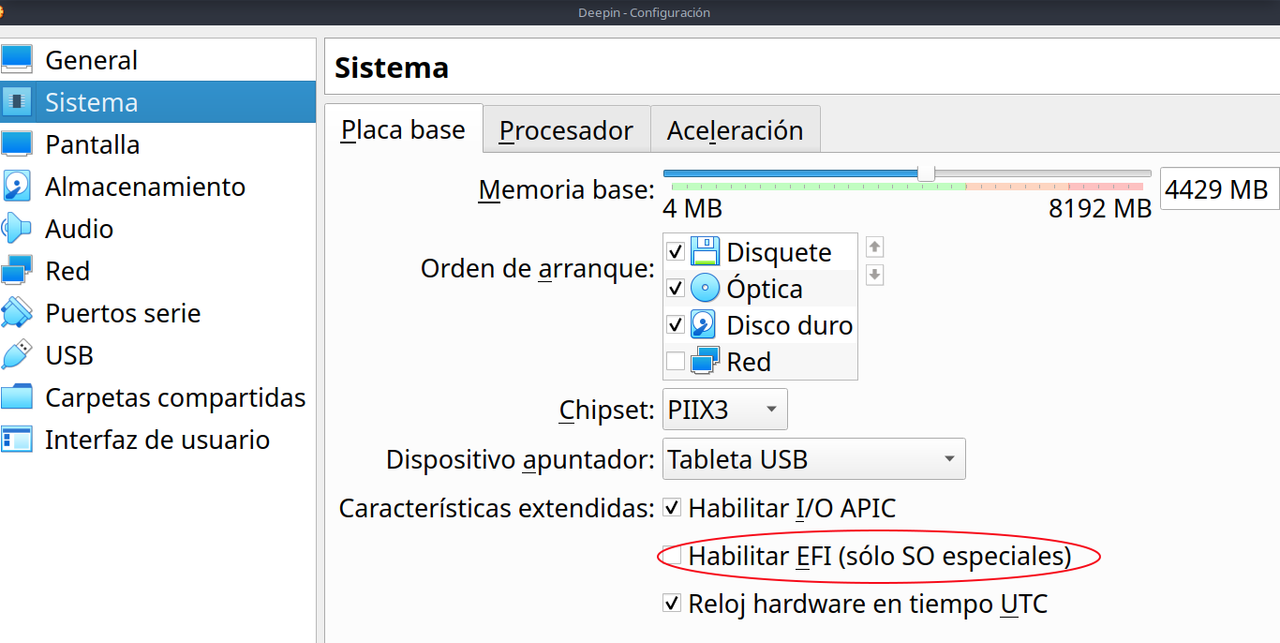Select the Óptica disc icon in boot order

[705, 288]
